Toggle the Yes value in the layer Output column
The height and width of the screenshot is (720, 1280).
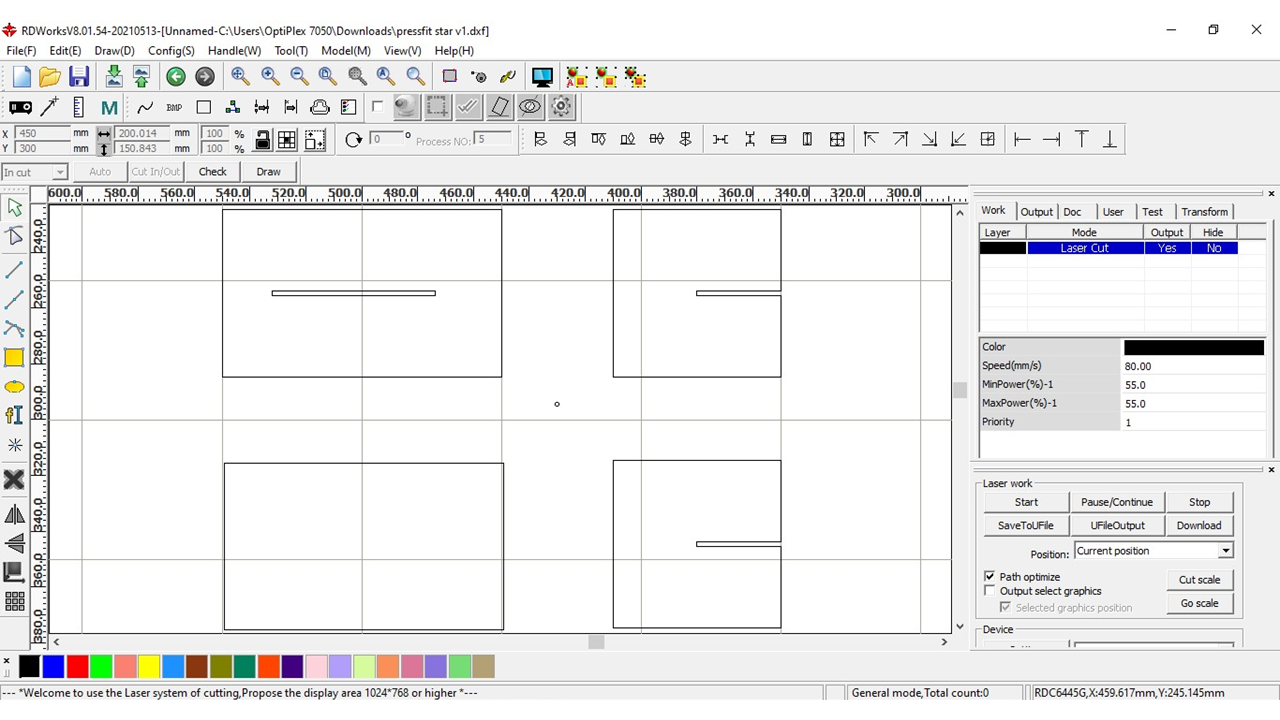click(1167, 248)
